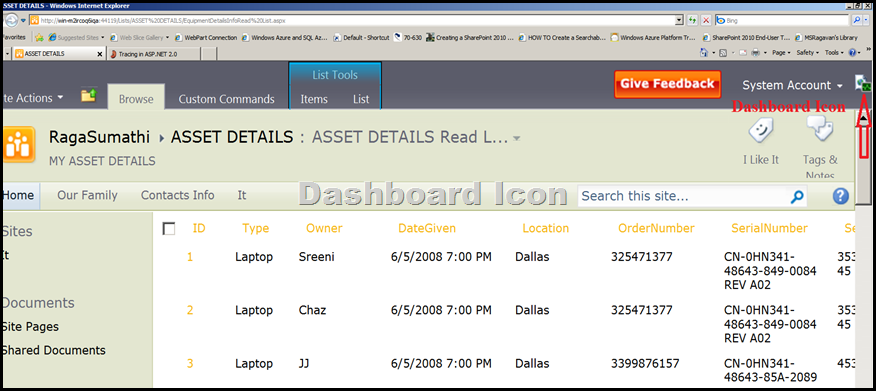Screen dimensions: 876x391
Task: Open the IE Tools menu dropdown
Action: pyautogui.click(x=834, y=53)
